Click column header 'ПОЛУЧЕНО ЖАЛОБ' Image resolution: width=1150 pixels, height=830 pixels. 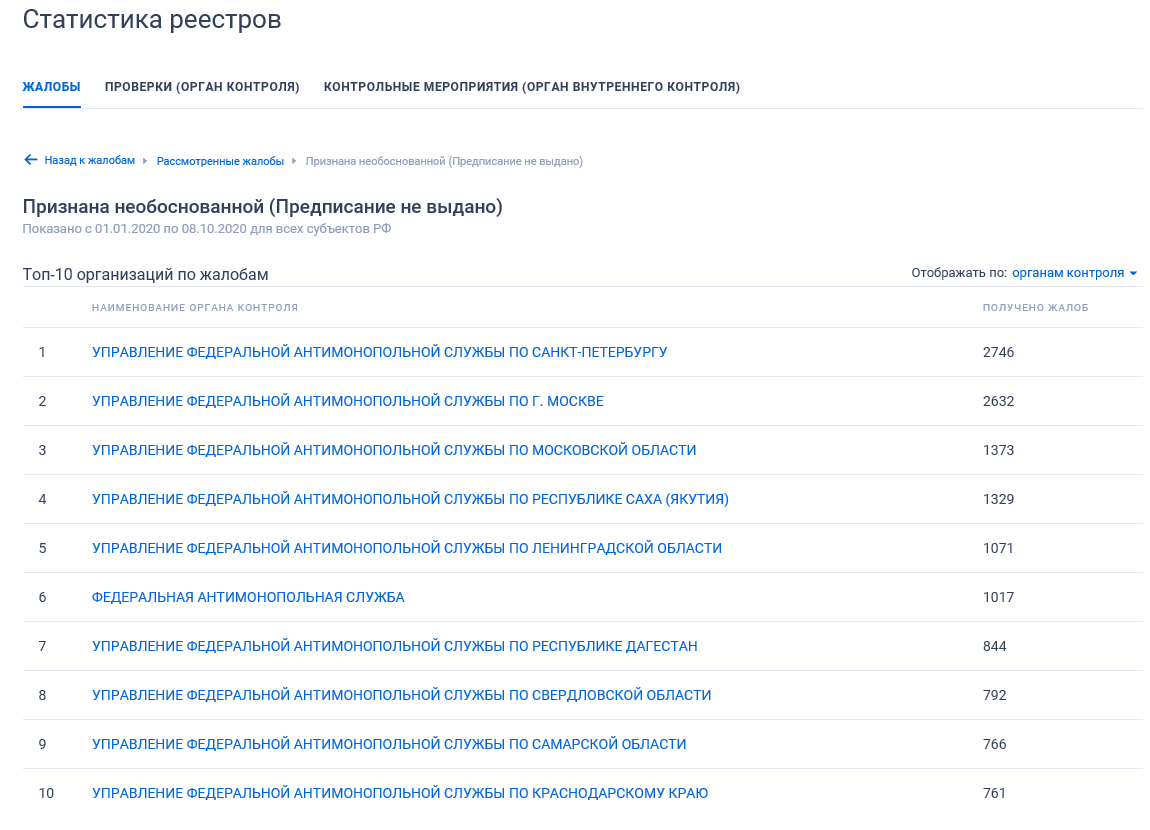tap(1036, 307)
